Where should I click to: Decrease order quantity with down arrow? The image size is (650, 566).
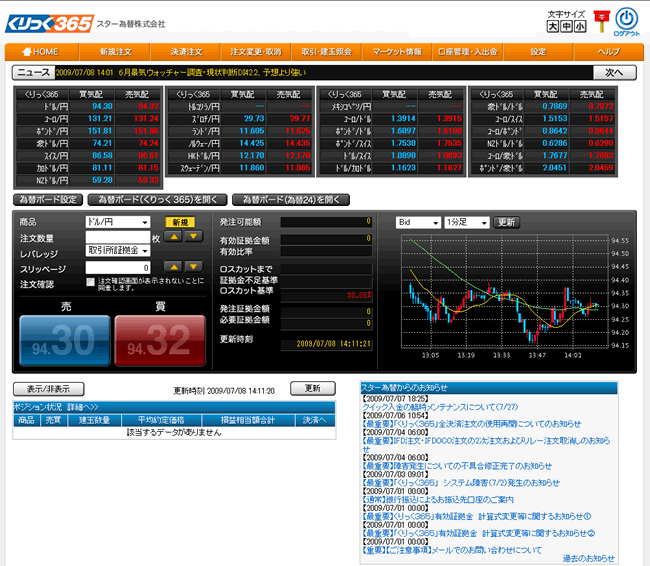coord(194,237)
